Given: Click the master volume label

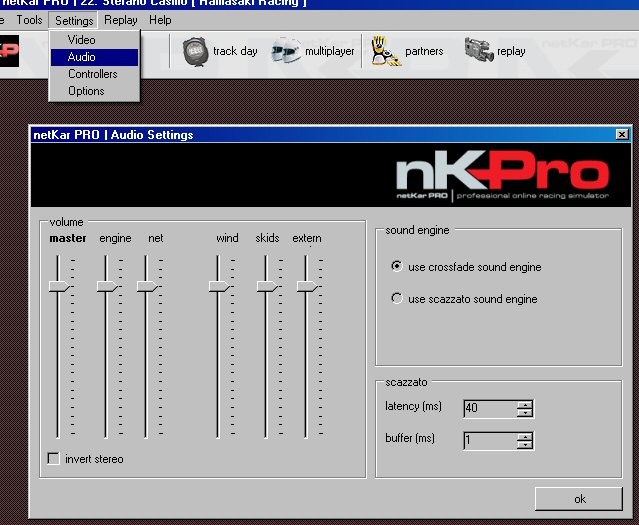Looking at the screenshot, I should pos(68,238).
